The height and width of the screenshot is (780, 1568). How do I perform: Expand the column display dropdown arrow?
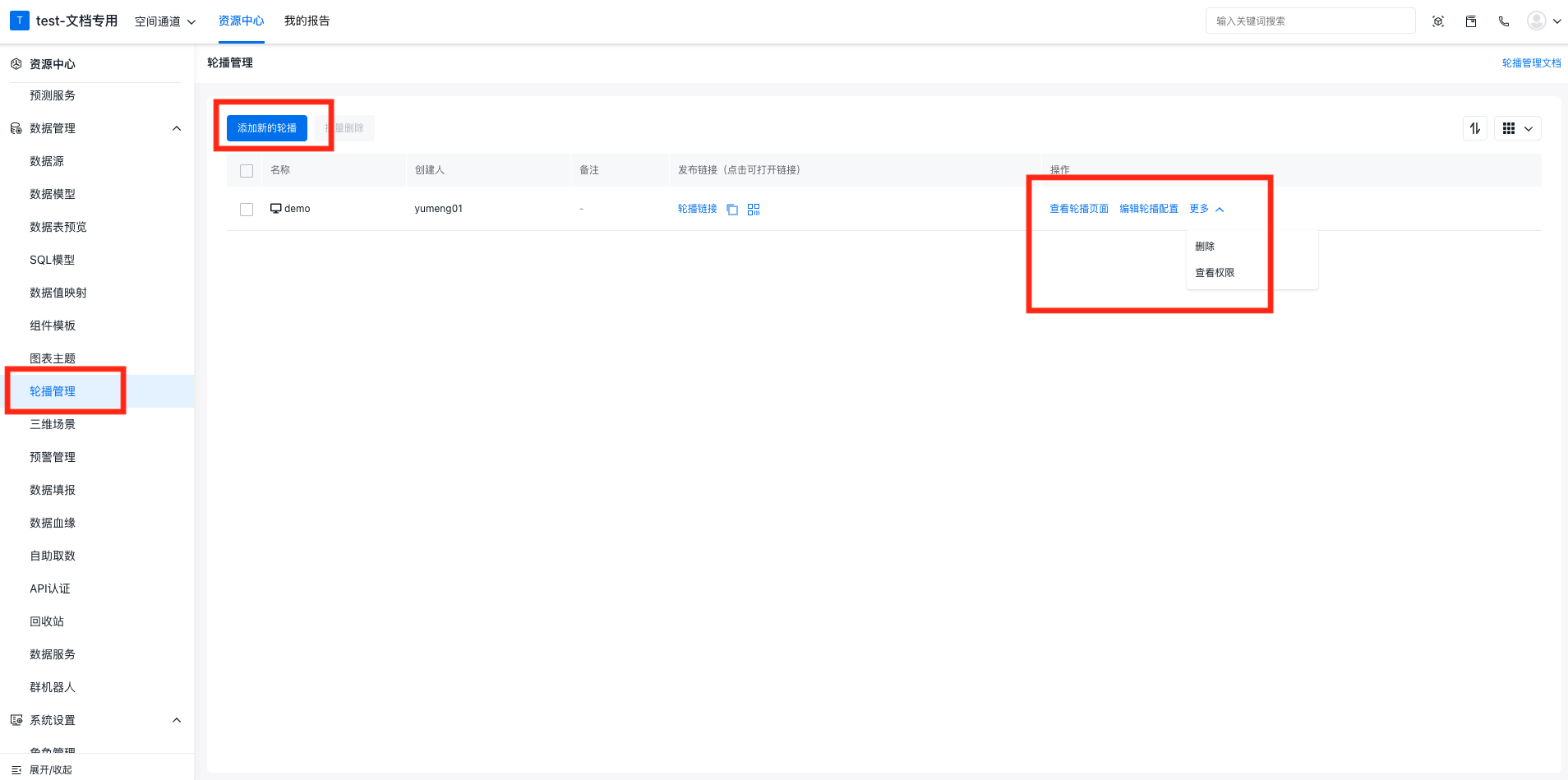tap(1529, 129)
